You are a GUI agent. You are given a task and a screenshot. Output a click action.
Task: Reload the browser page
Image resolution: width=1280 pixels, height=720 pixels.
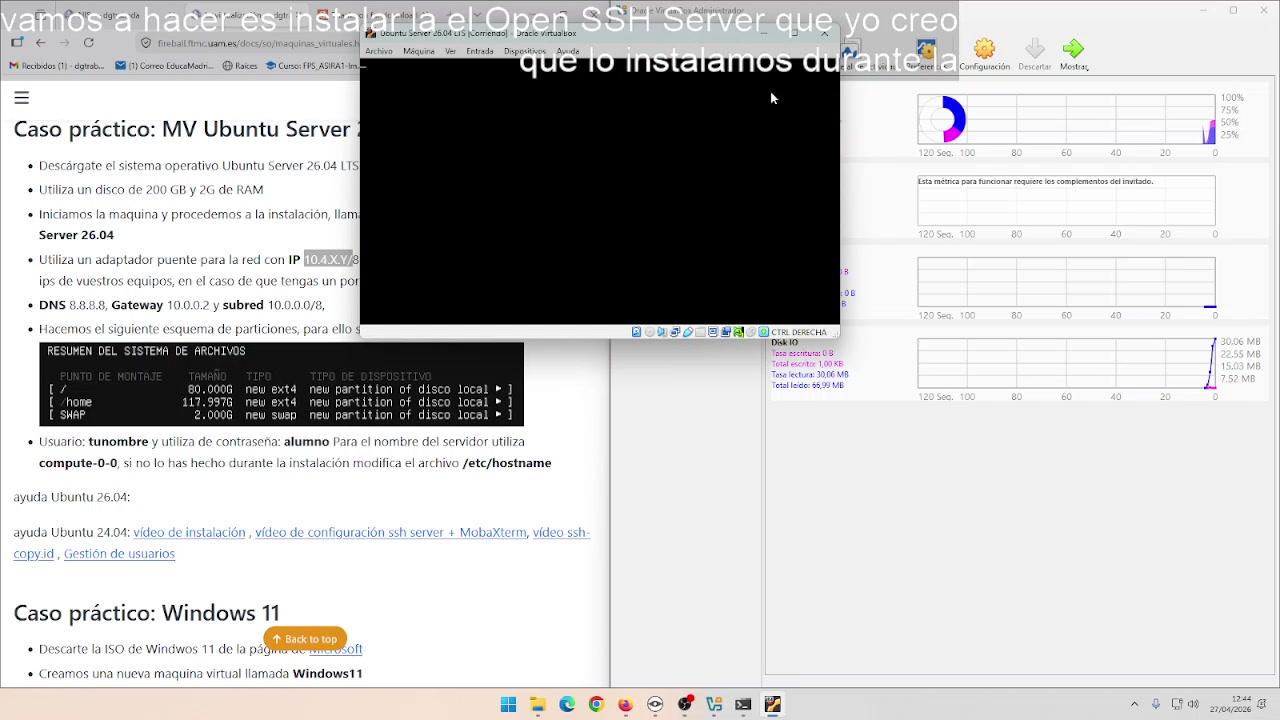(x=88, y=43)
